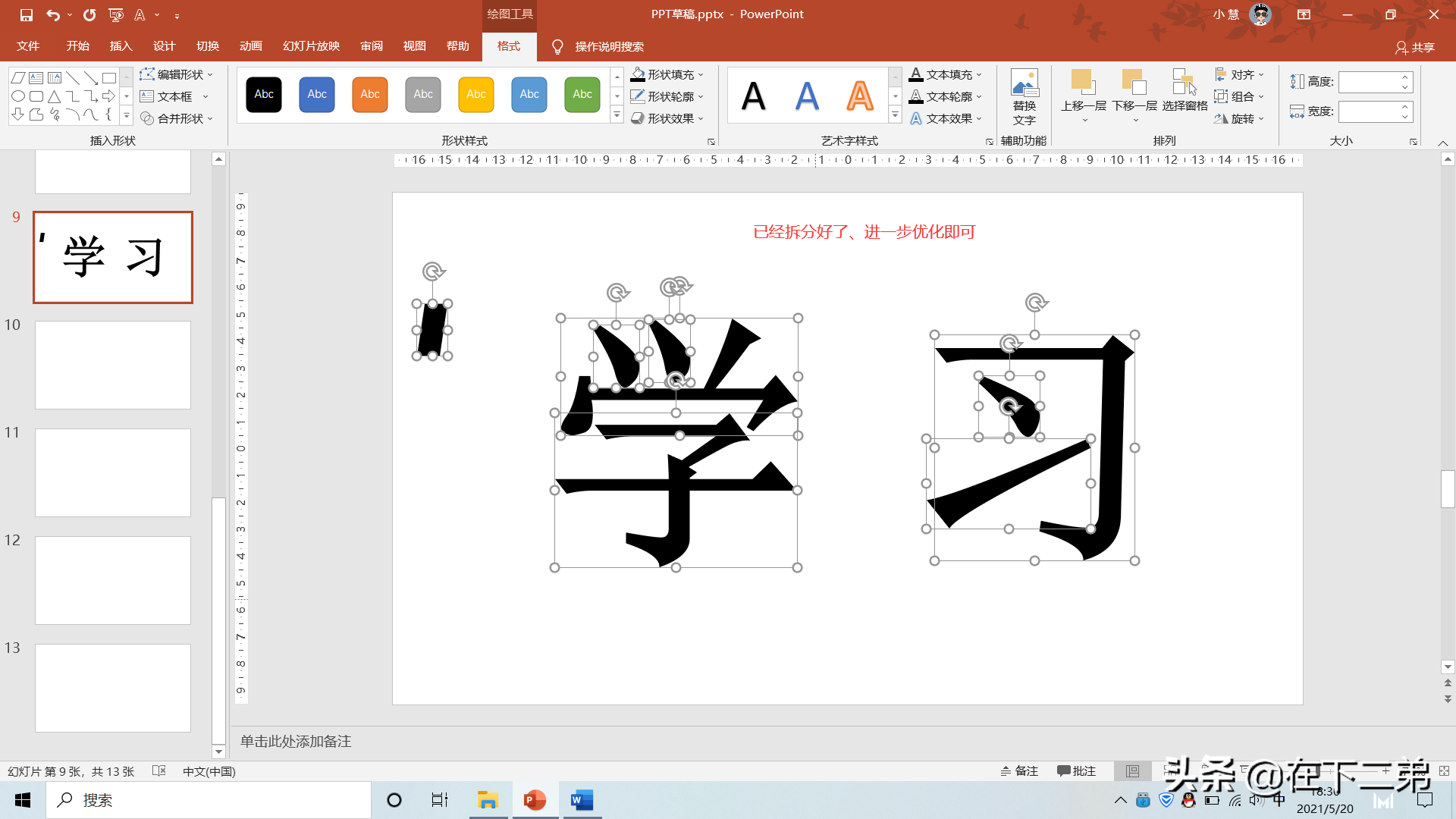The width and height of the screenshot is (1456, 819).
Task: Click the Redo/repeat icon
Action: coord(89,14)
